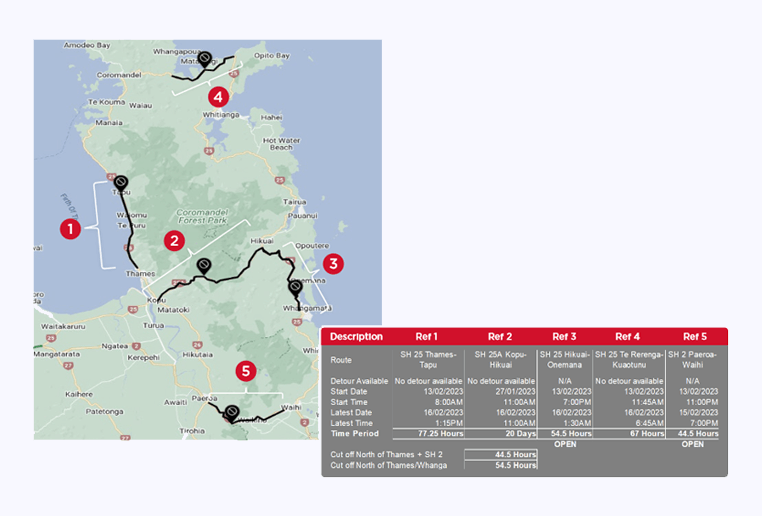
Task: Click OPEN under the Ref 3 column
Action: [565, 444]
